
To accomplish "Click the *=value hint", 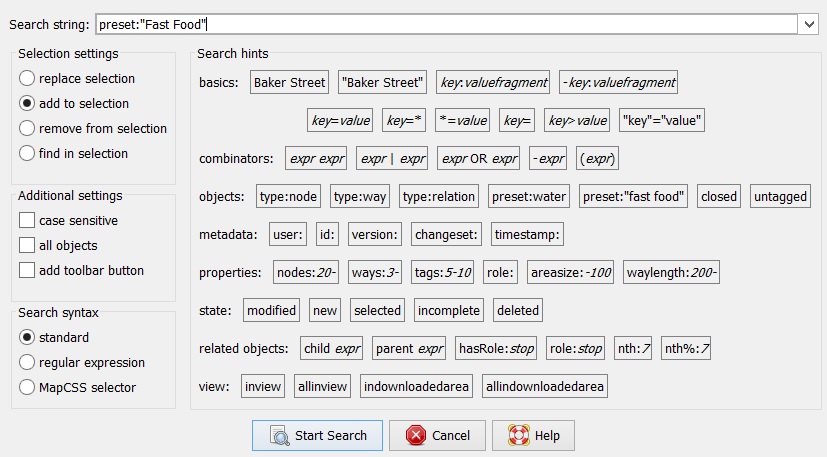I will tap(463, 120).
